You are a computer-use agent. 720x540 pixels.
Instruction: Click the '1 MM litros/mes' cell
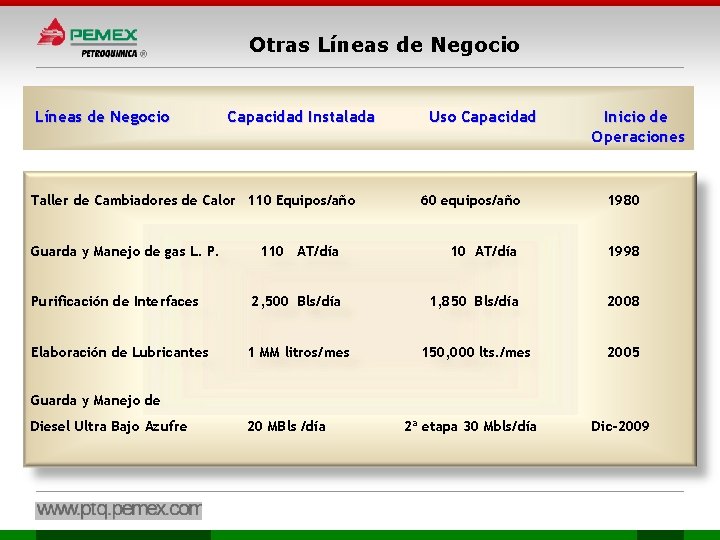(298, 352)
